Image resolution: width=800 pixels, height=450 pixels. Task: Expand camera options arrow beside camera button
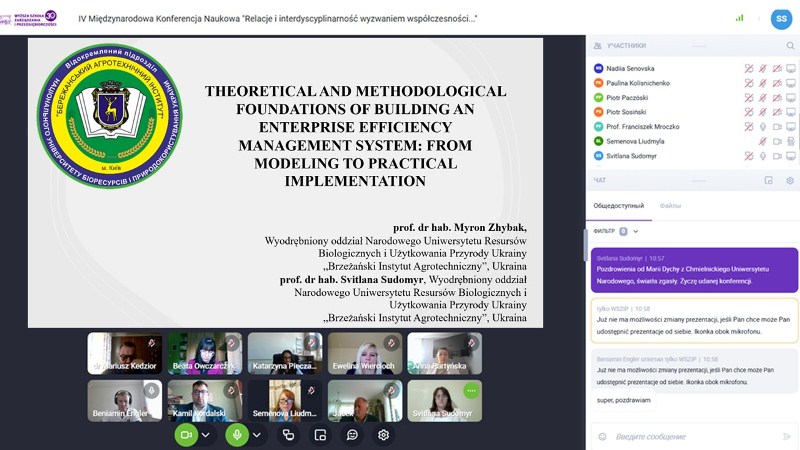206,435
